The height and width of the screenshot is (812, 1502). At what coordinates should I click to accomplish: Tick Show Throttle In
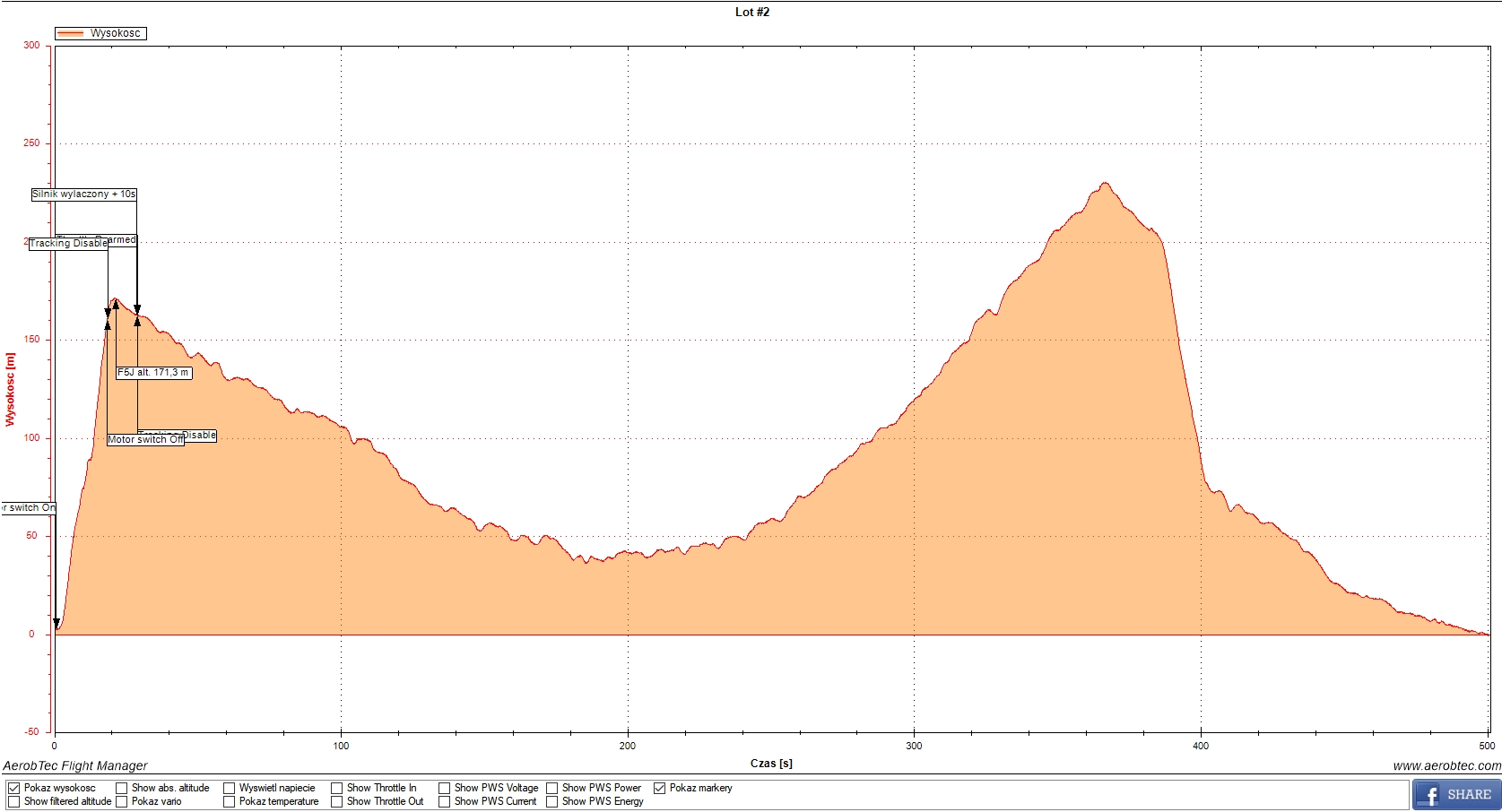coord(337,789)
